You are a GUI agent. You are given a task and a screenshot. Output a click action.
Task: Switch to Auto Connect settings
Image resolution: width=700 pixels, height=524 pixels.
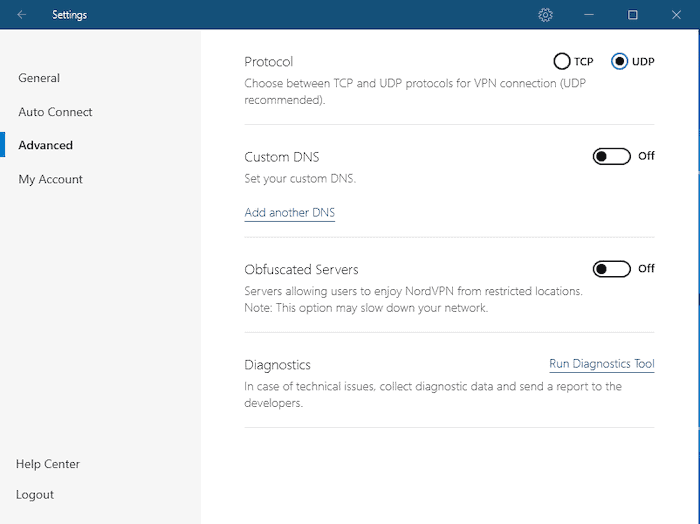[55, 112]
